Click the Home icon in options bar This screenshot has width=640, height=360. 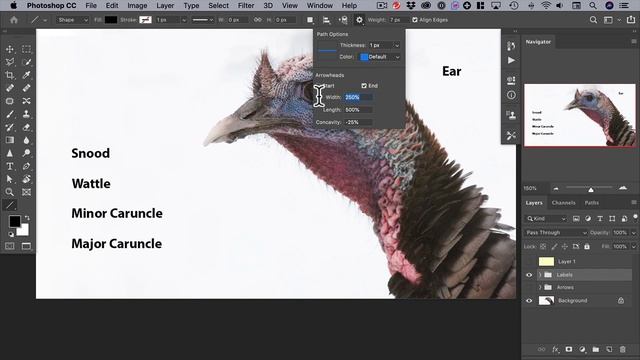[14, 20]
